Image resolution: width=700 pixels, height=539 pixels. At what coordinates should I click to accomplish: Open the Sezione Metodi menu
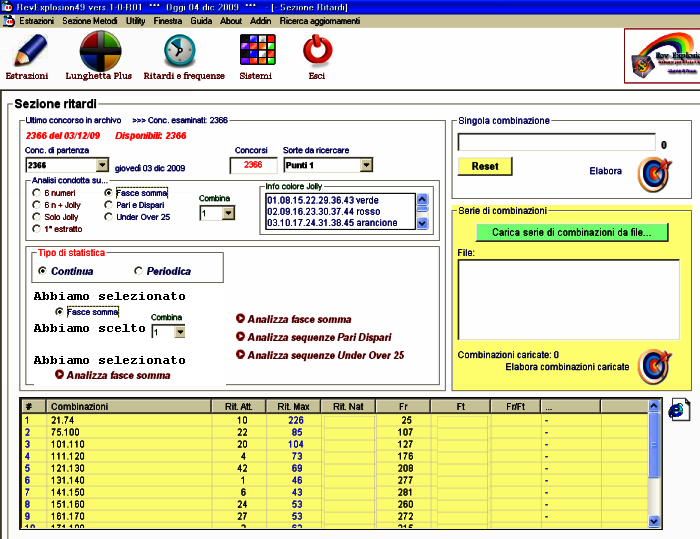click(90, 21)
